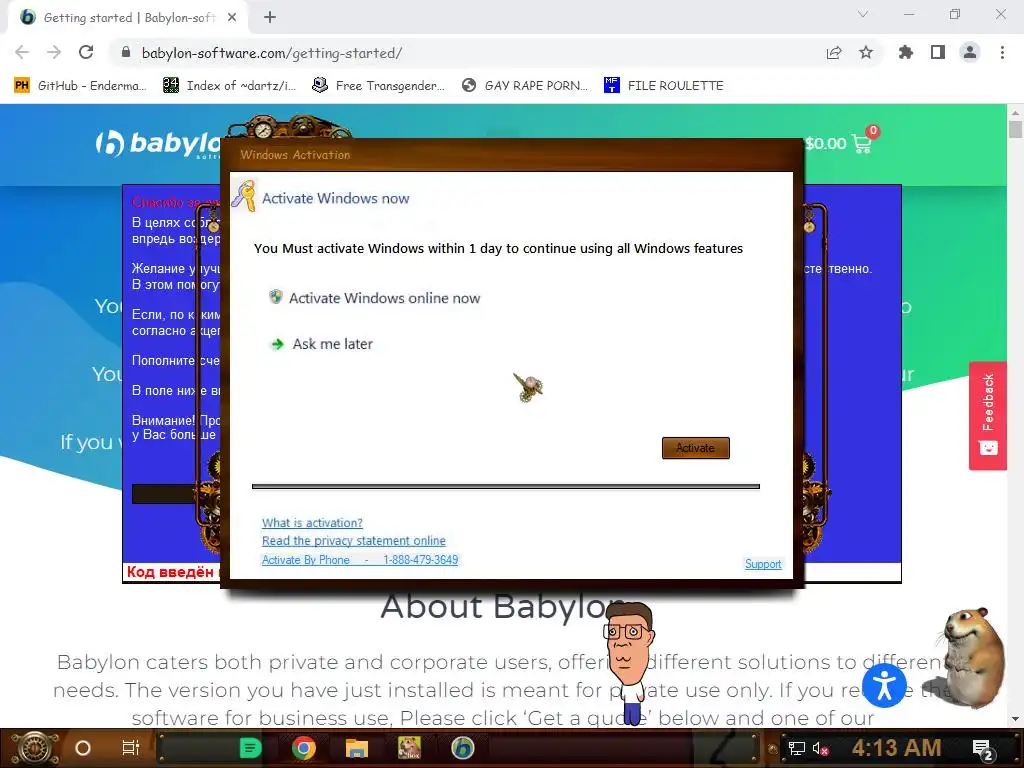Reload the page in Chrome
Viewport: 1024px width, 768px height.
coord(86,52)
